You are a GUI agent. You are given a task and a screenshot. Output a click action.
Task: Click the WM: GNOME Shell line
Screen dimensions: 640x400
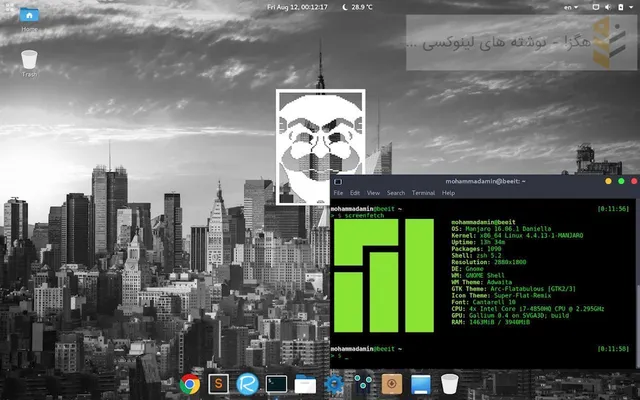[478, 276]
